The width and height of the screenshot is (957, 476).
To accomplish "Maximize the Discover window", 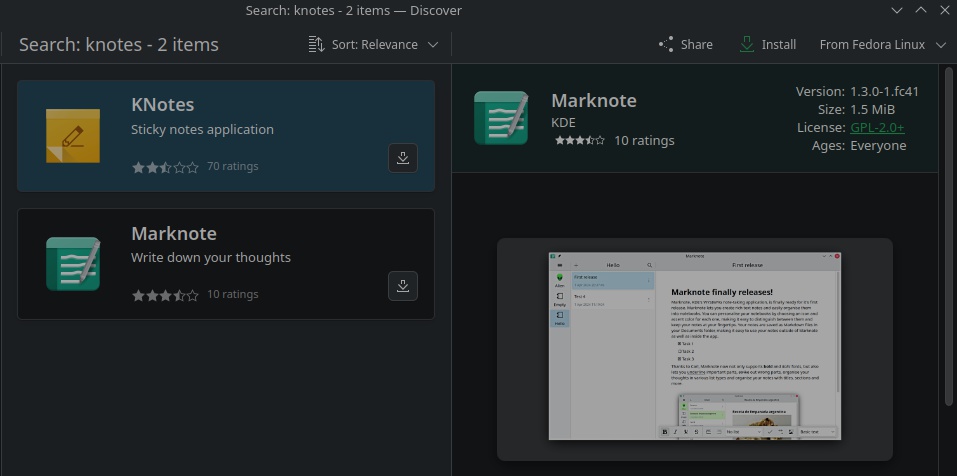I will 921,10.
